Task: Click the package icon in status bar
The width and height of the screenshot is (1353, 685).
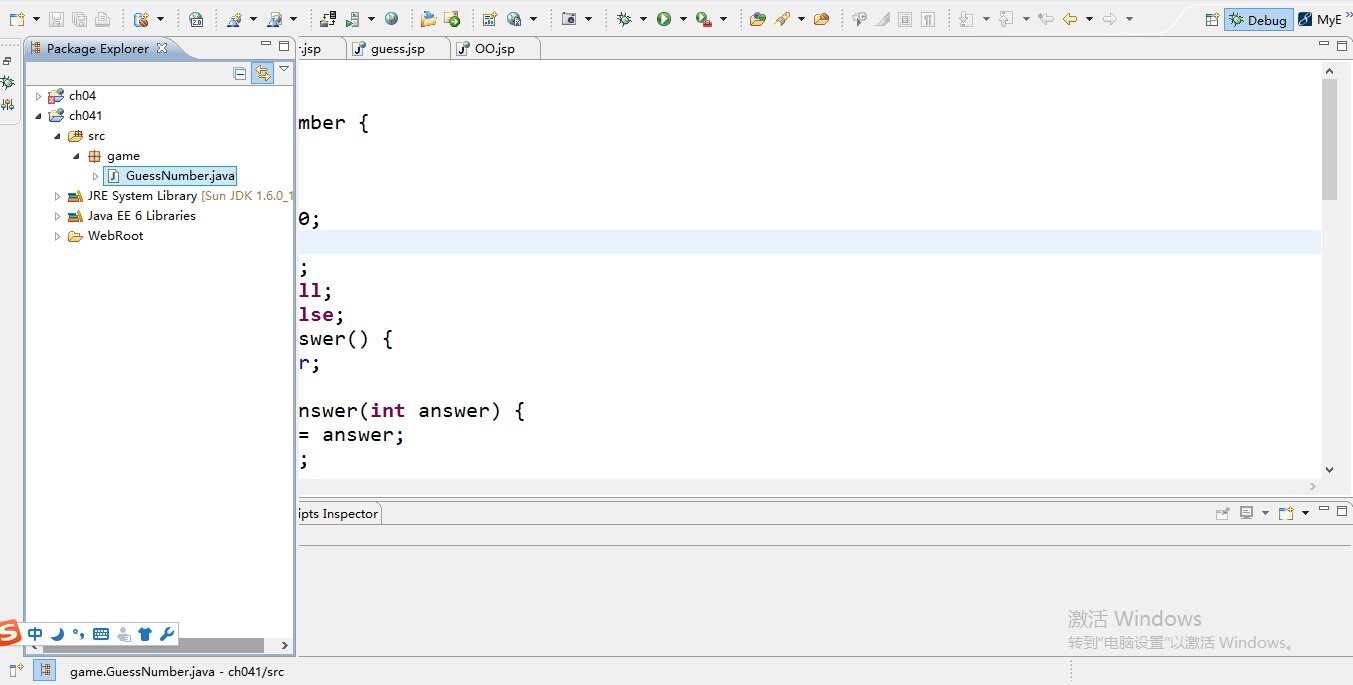Action: [x=44, y=670]
